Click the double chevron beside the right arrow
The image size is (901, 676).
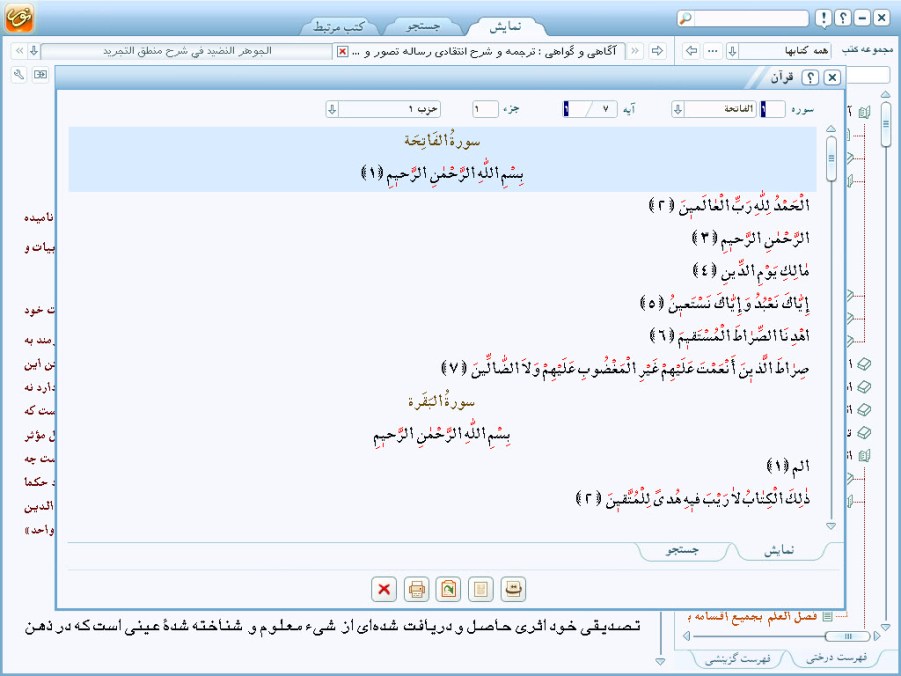(x=635, y=51)
